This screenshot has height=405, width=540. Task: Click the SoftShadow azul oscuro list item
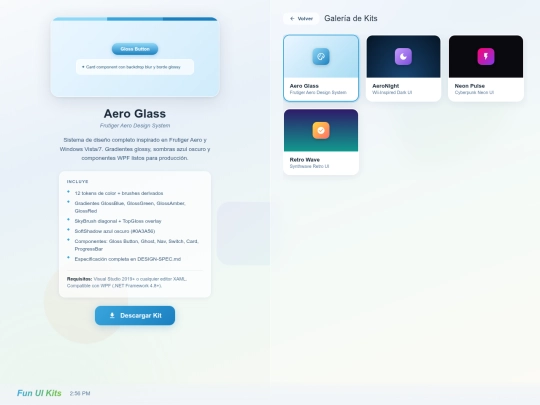tap(115, 231)
